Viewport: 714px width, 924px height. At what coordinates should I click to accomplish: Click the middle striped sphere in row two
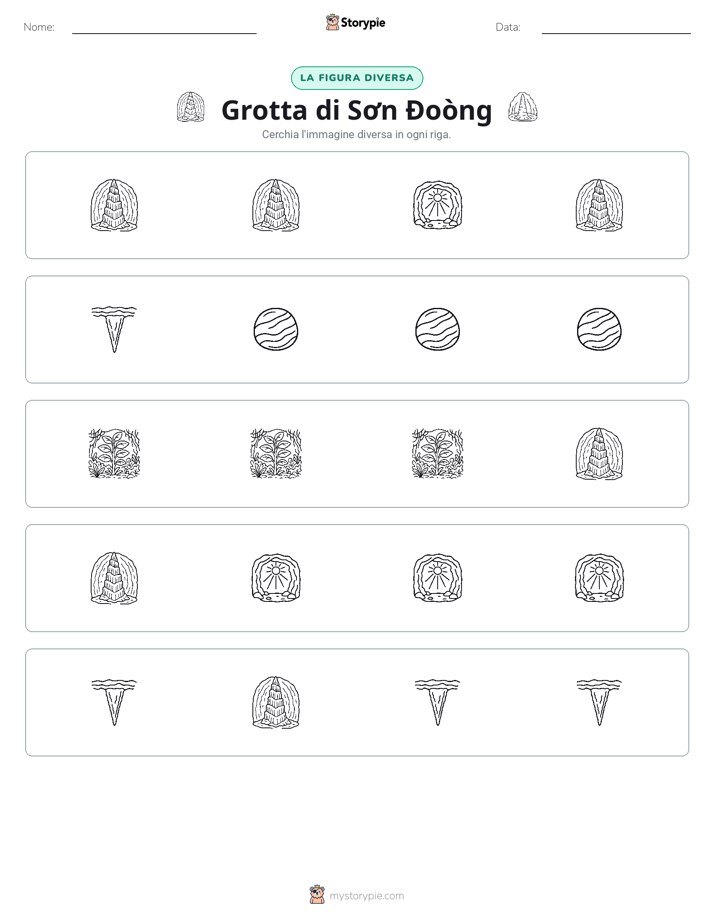437,329
